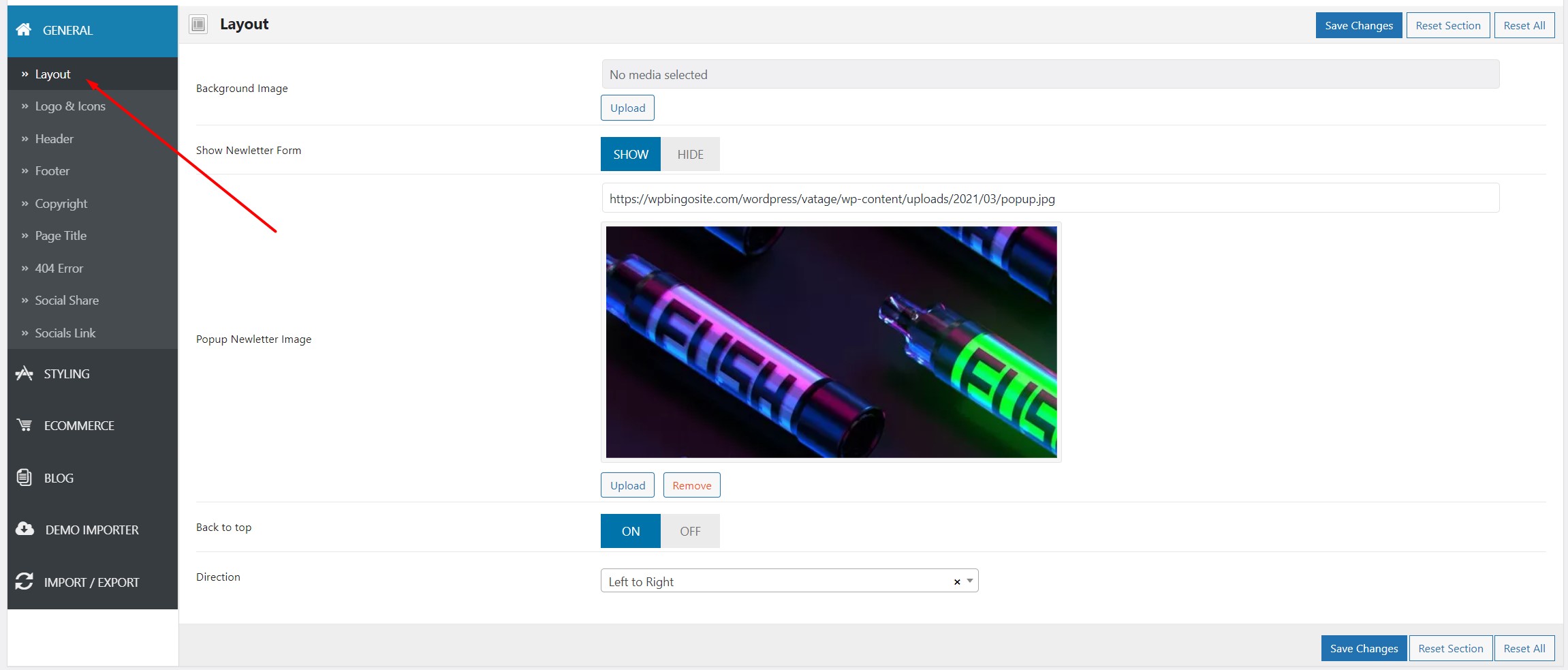
Task: Expand the ECOMMERCE section
Action: (93, 425)
